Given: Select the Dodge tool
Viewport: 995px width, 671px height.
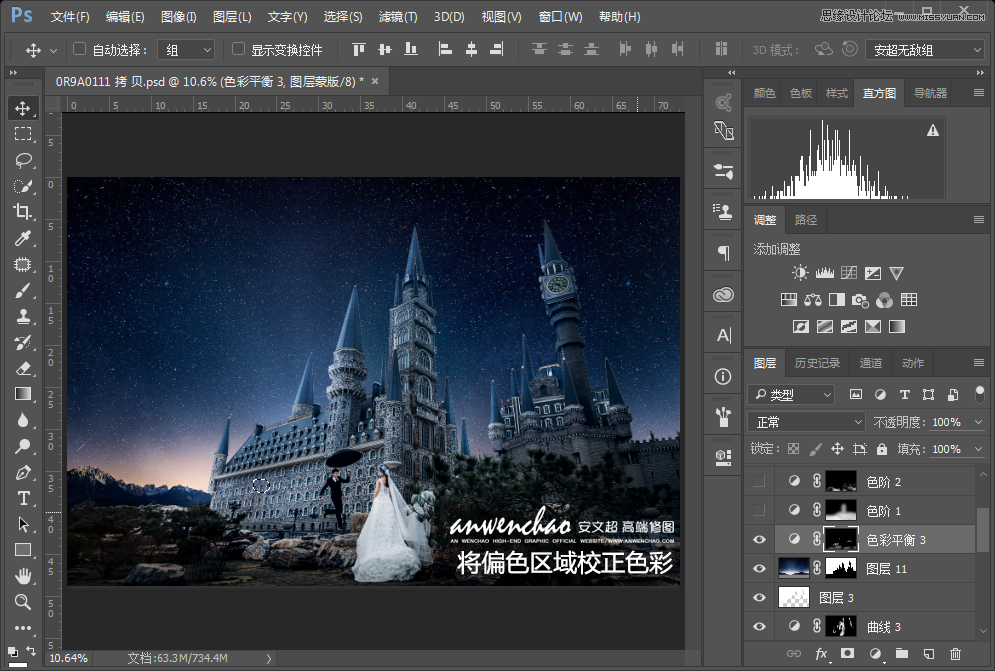Looking at the screenshot, I should click(23, 446).
